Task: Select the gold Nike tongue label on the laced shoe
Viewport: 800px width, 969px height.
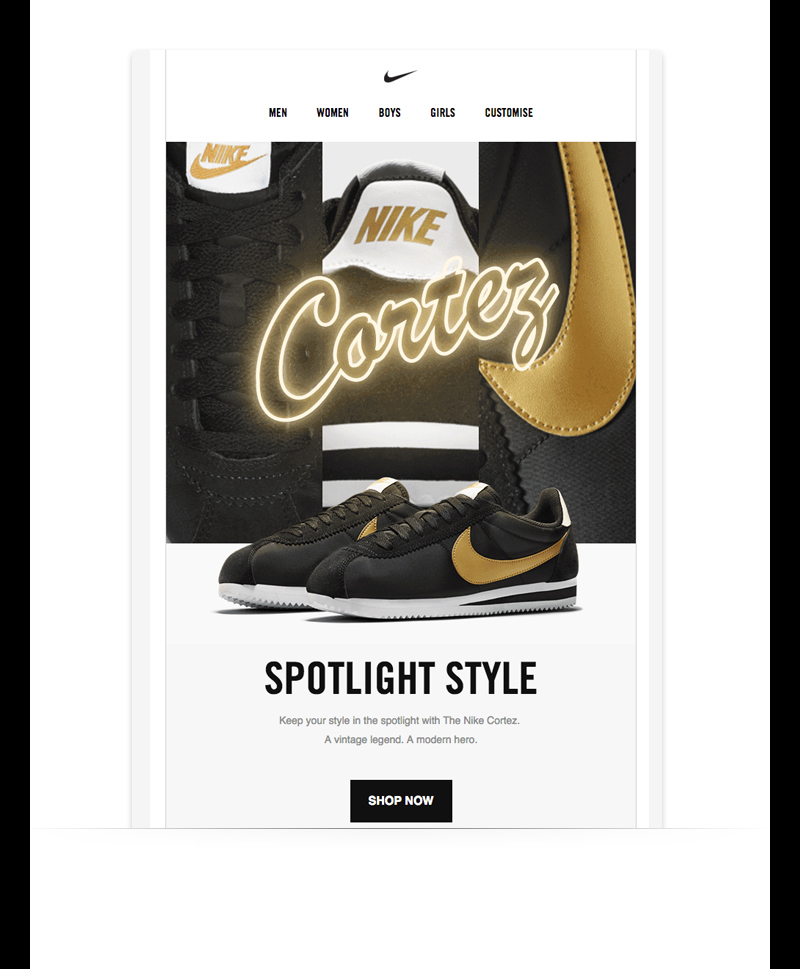Action: pyautogui.click(x=226, y=161)
